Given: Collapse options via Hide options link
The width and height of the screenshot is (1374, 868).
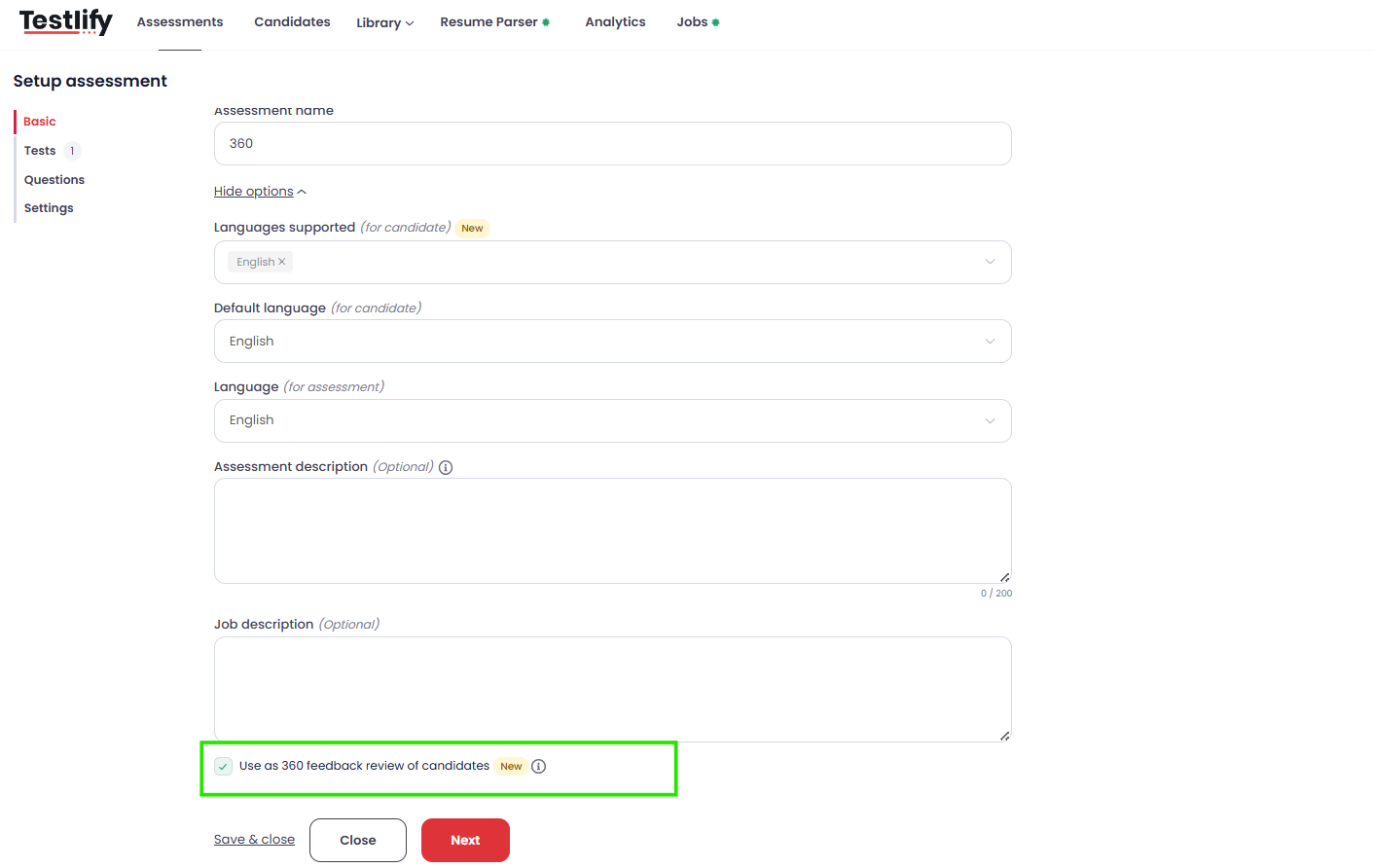Looking at the screenshot, I should pyautogui.click(x=260, y=192).
